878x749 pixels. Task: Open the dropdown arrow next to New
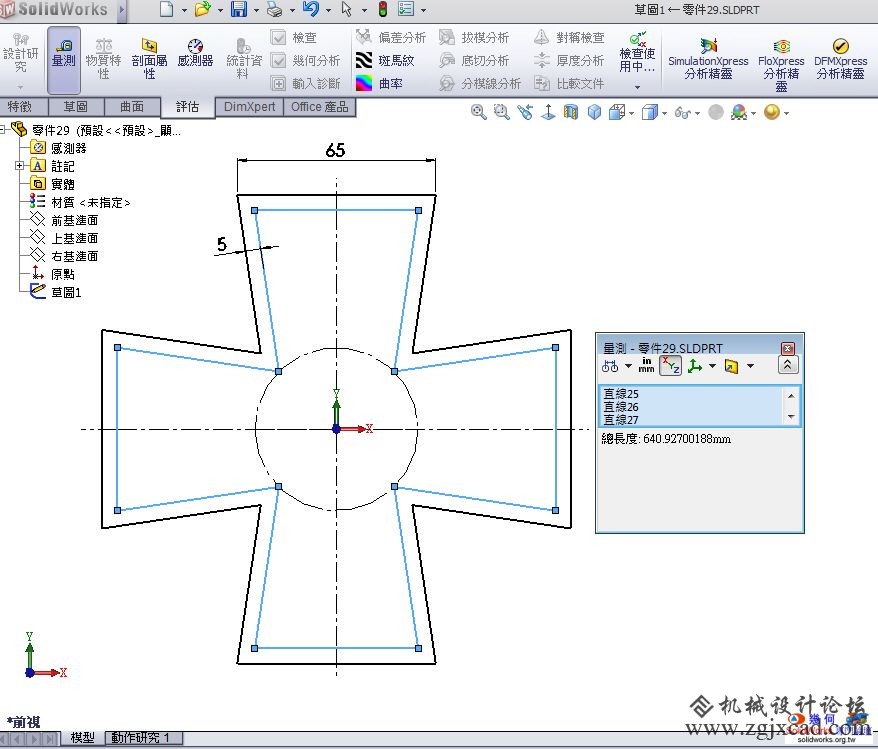pyautogui.click(x=184, y=10)
